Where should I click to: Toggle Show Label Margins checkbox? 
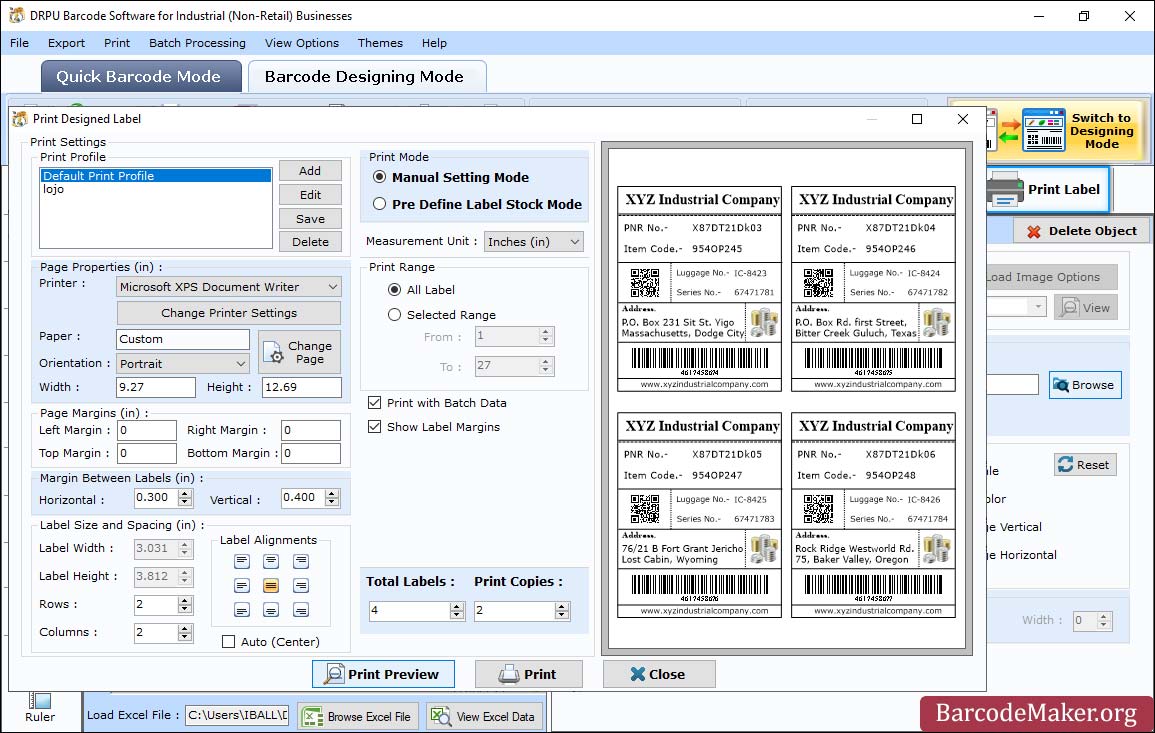pyautogui.click(x=374, y=427)
